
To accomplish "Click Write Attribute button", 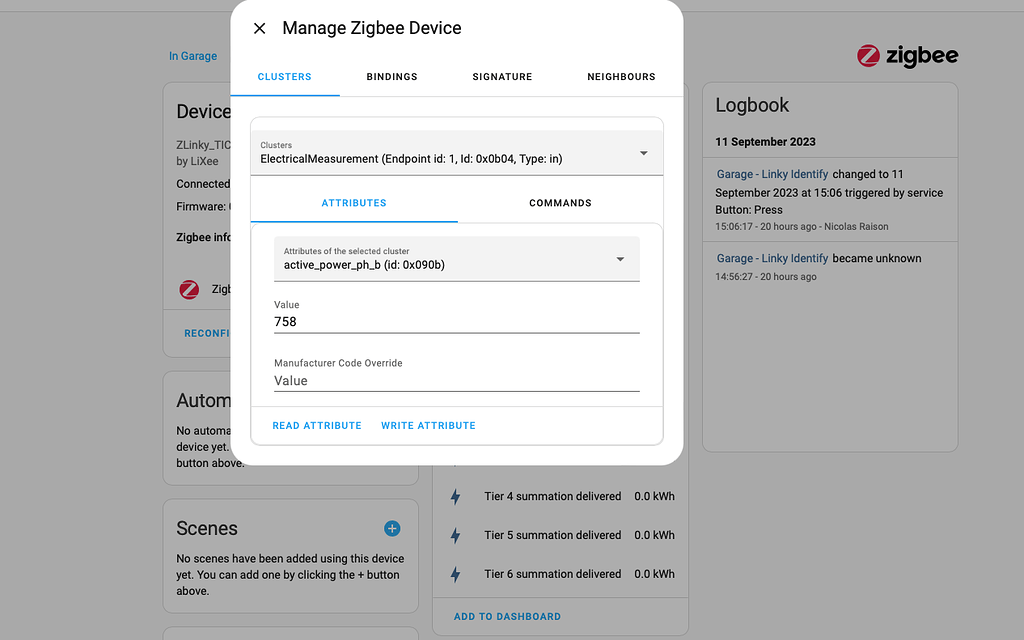I will pos(428,426).
